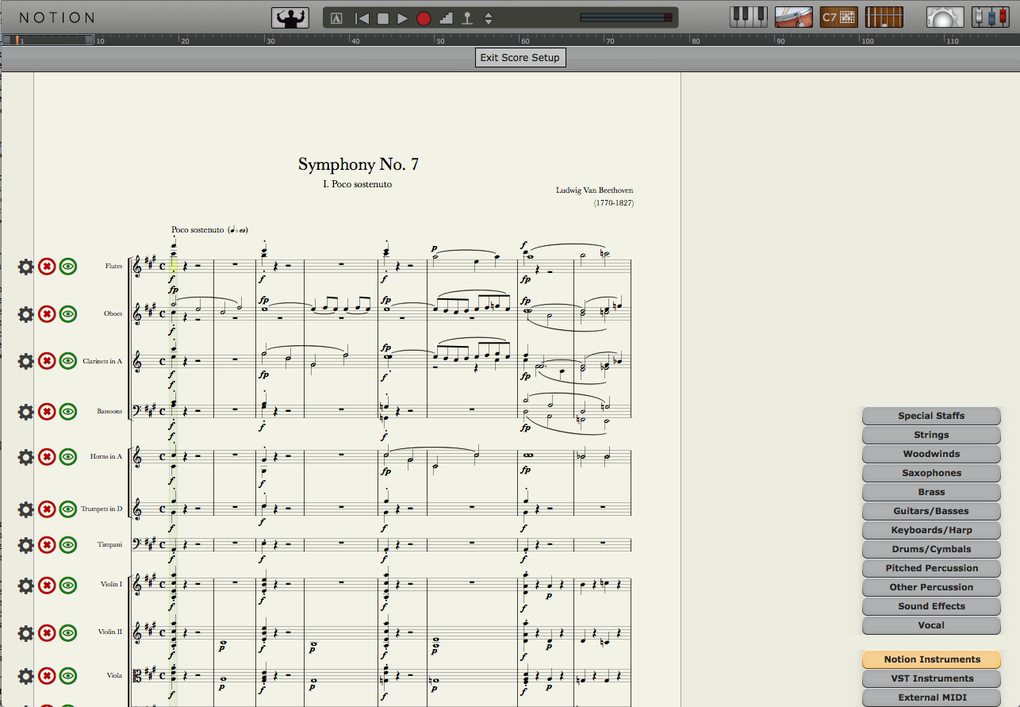1020x707 pixels.
Task: Click the timeline ruler at measure 50
Action: pos(436,40)
